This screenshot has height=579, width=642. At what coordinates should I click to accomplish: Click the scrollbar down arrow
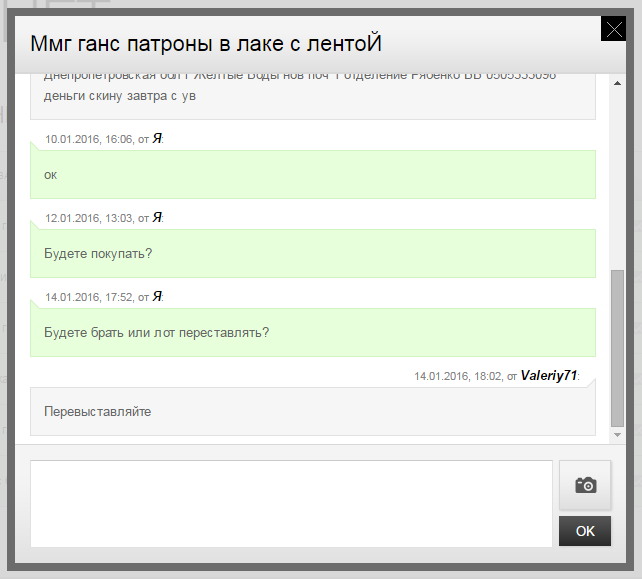pos(617,435)
